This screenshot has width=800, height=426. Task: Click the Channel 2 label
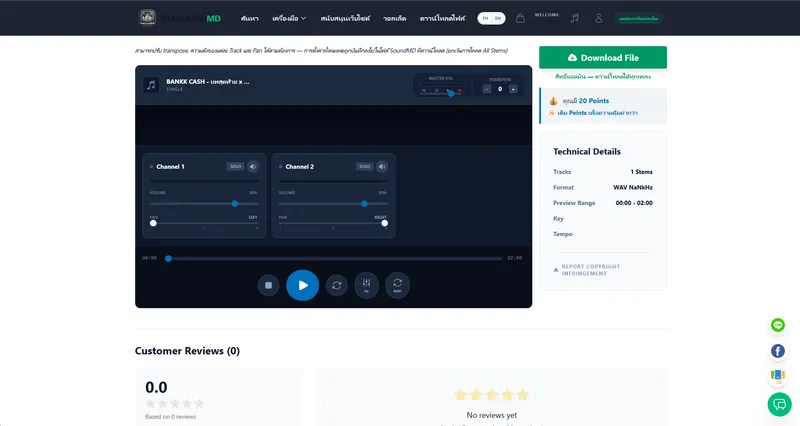[x=299, y=166]
